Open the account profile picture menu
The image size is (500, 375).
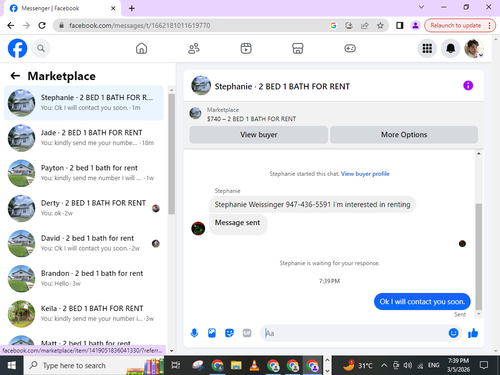pyautogui.click(x=474, y=49)
